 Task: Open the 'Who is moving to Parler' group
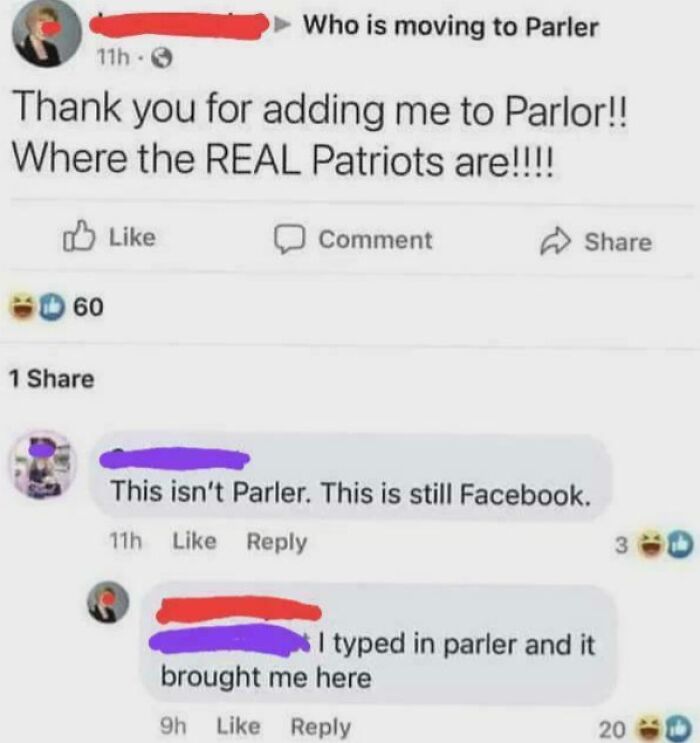[x=451, y=26]
